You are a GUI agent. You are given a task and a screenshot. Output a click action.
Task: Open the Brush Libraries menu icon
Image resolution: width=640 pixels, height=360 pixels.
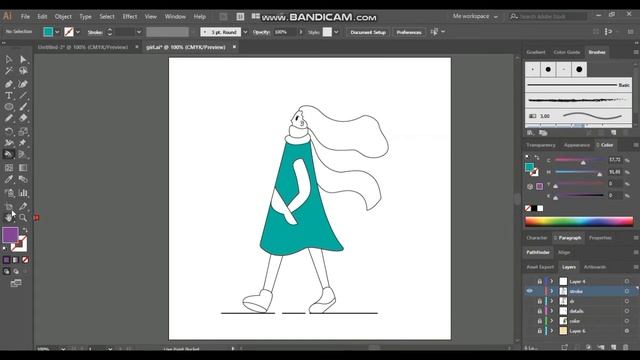coord(530,133)
